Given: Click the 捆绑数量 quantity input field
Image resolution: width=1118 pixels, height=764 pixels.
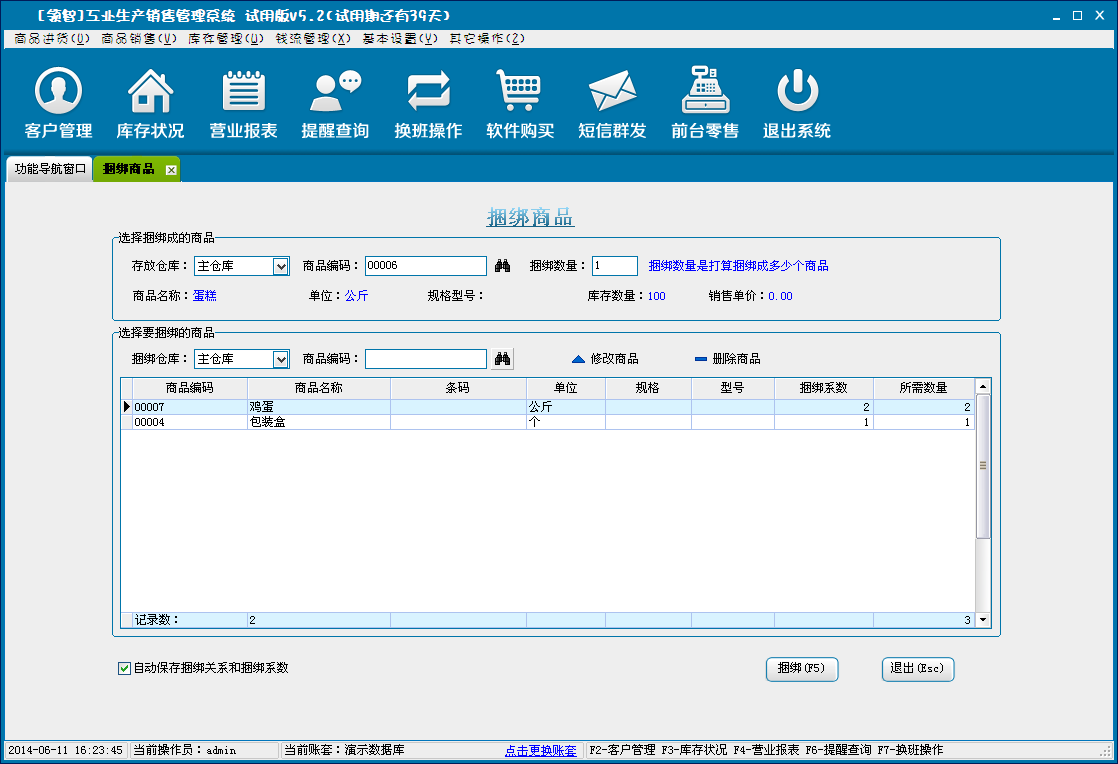Looking at the screenshot, I should point(614,266).
